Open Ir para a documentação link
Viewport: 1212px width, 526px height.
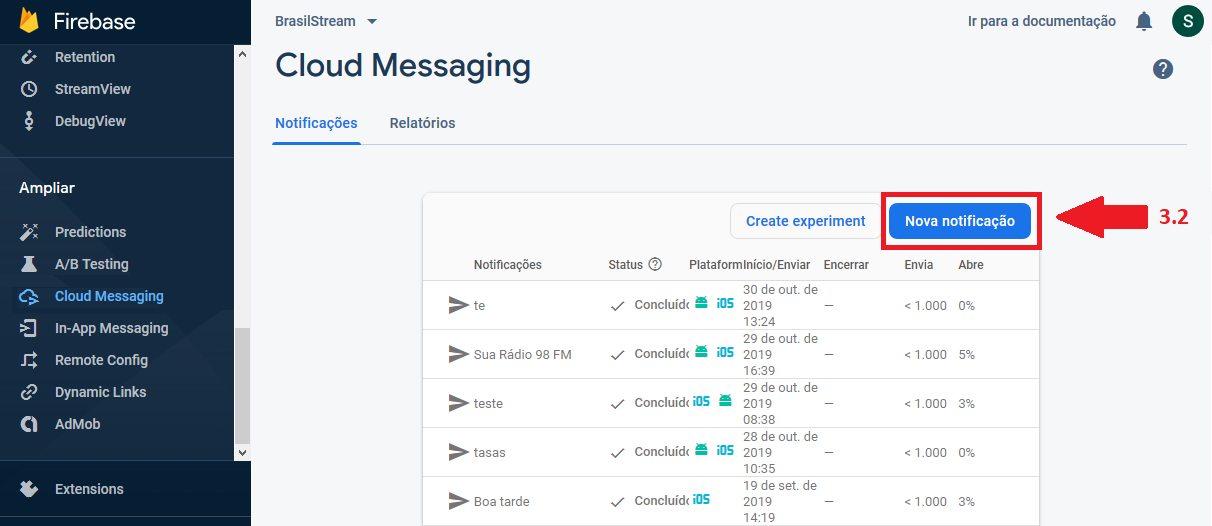tap(1042, 21)
